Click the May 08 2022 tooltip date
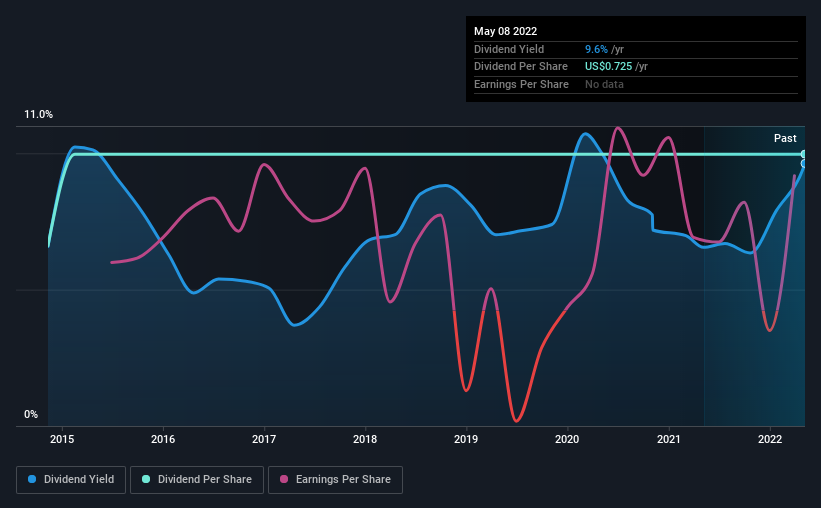821x508 pixels. 505,31
